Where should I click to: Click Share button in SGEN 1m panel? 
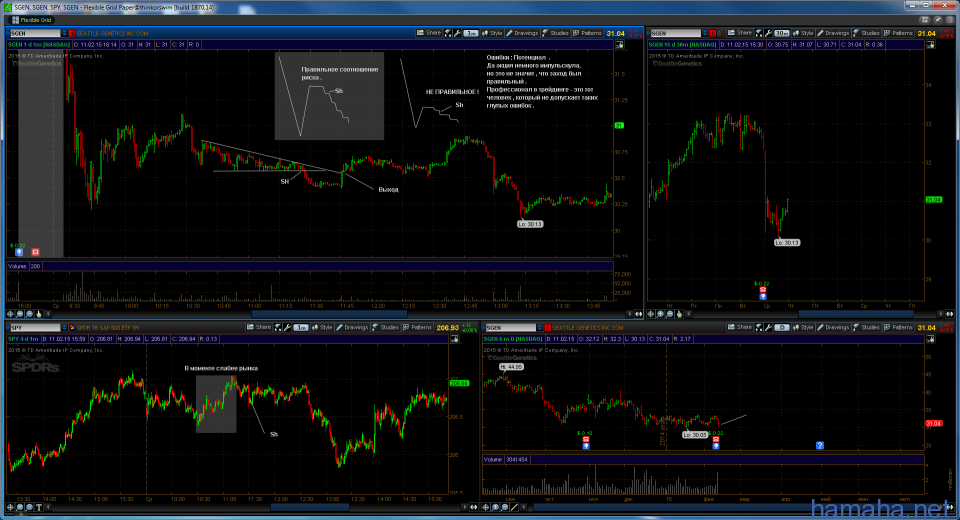click(x=429, y=33)
